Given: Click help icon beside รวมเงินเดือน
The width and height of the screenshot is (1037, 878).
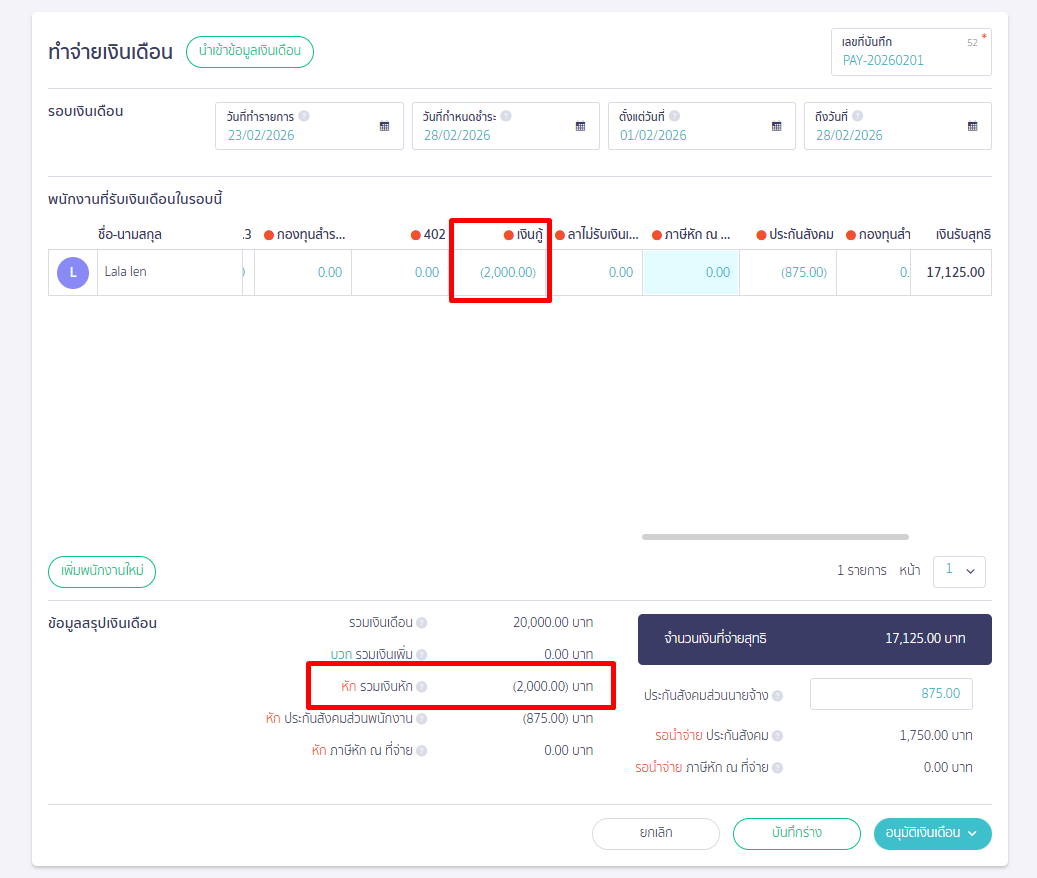Looking at the screenshot, I should pyautogui.click(x=421, y=623).
